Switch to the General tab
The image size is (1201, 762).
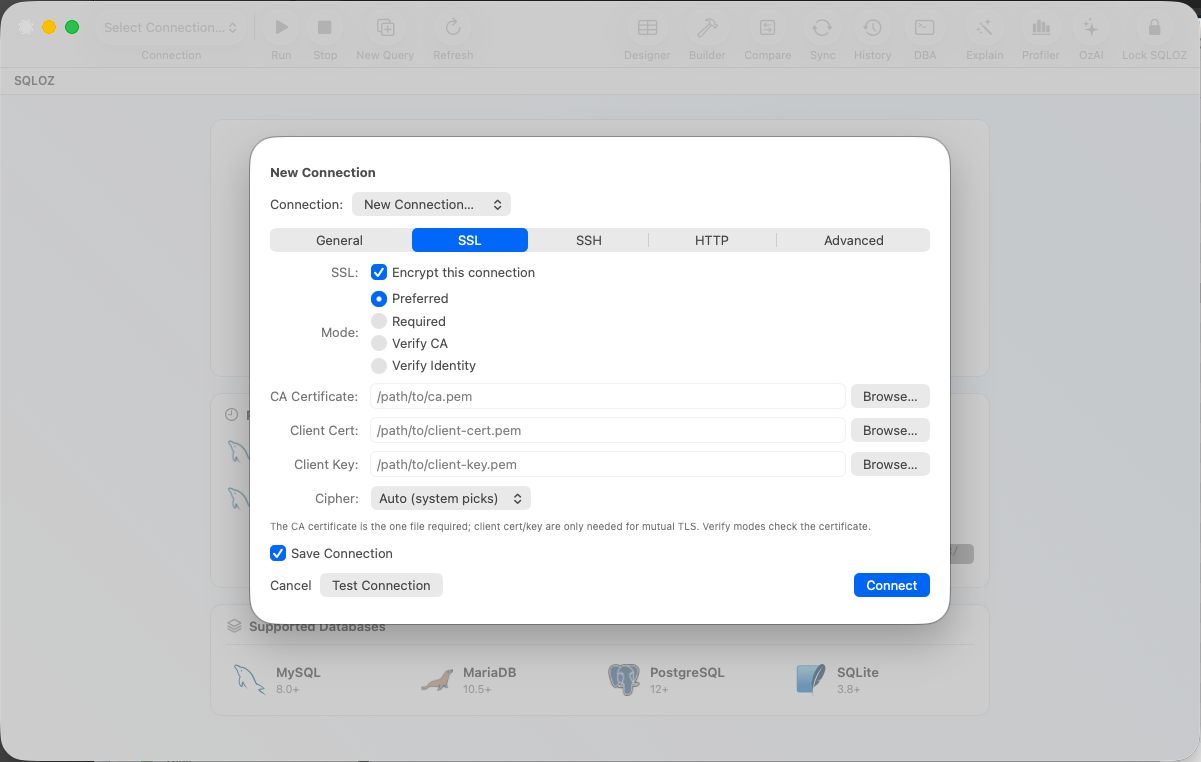(x=340, y=240)
